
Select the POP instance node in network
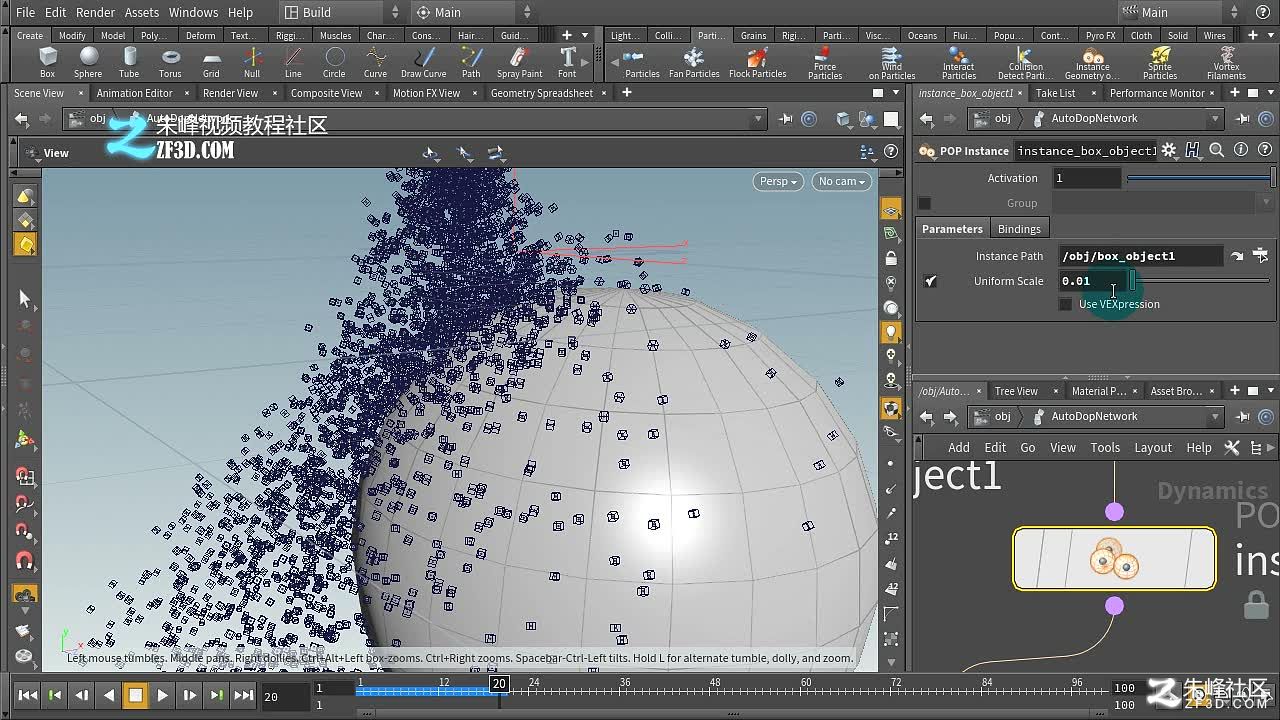tap(1114, 558)
